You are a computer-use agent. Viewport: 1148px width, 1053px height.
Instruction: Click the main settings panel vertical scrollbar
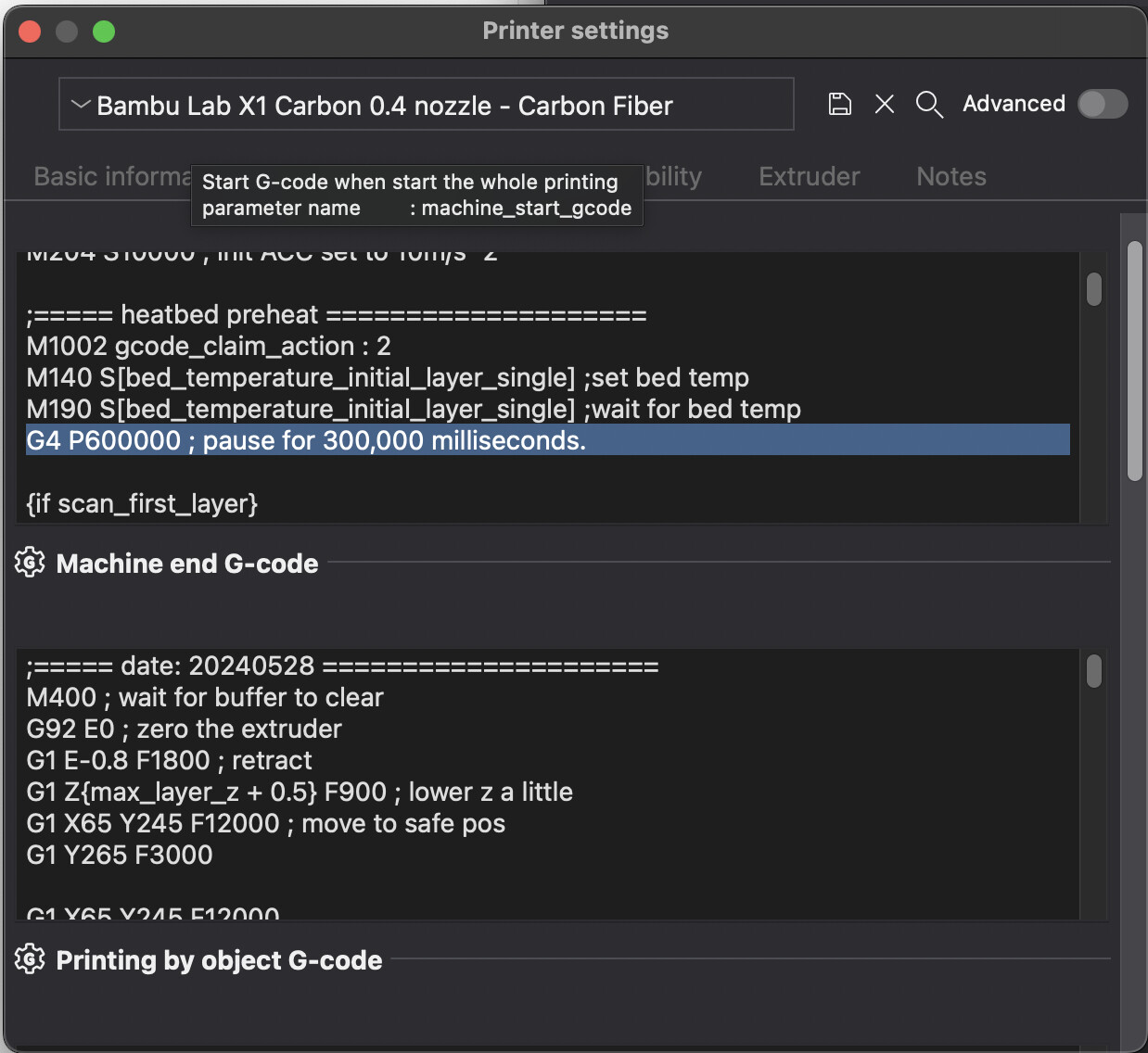coord(1135,362)
